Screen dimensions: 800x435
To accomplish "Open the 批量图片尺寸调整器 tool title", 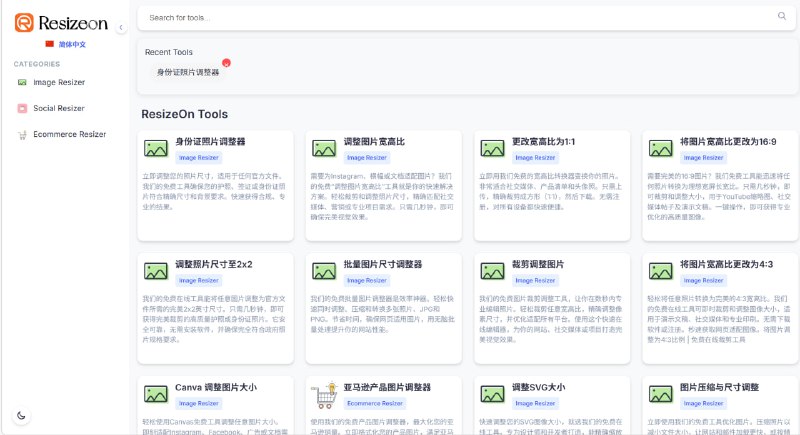I will coord(383,264).
